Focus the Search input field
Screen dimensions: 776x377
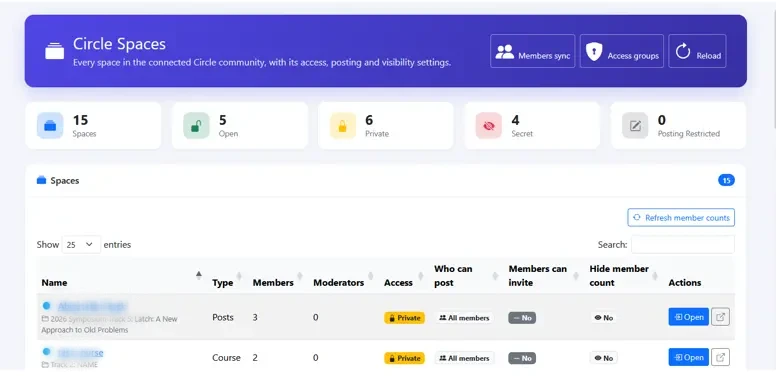682,244
